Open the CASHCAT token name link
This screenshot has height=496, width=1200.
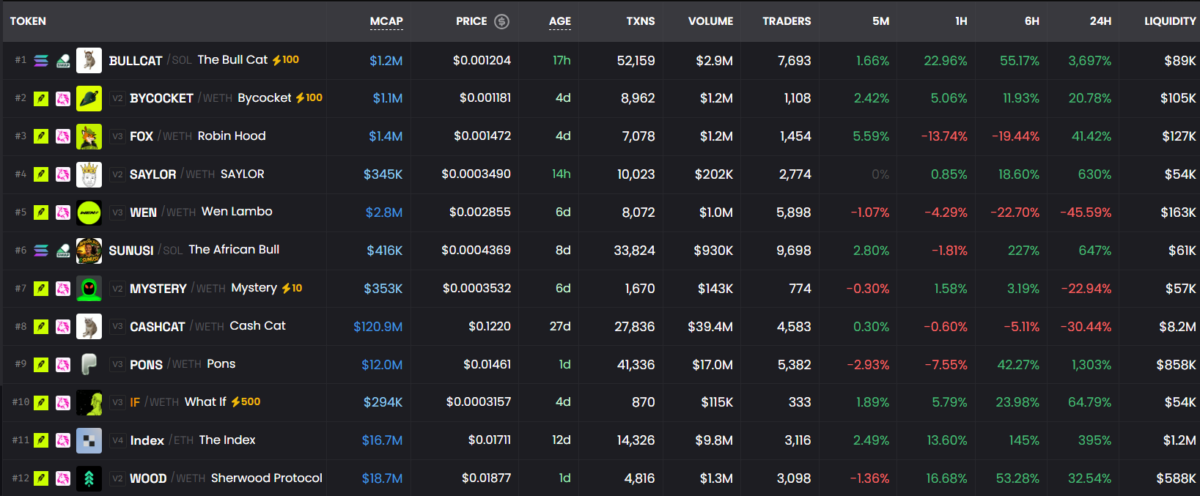157,326
